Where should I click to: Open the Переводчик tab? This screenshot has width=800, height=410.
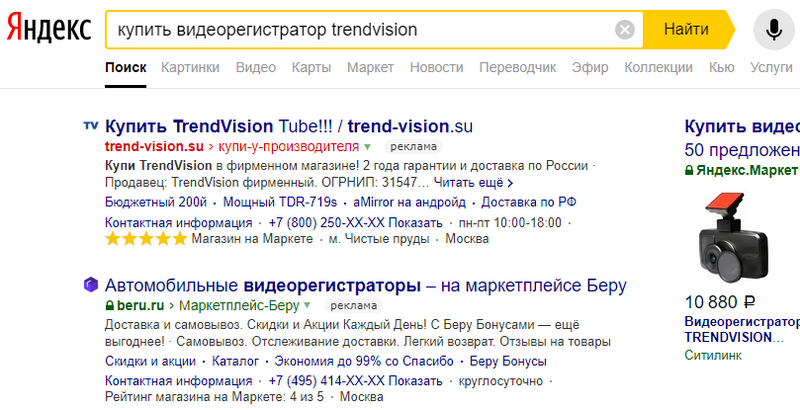pos(518,67)
